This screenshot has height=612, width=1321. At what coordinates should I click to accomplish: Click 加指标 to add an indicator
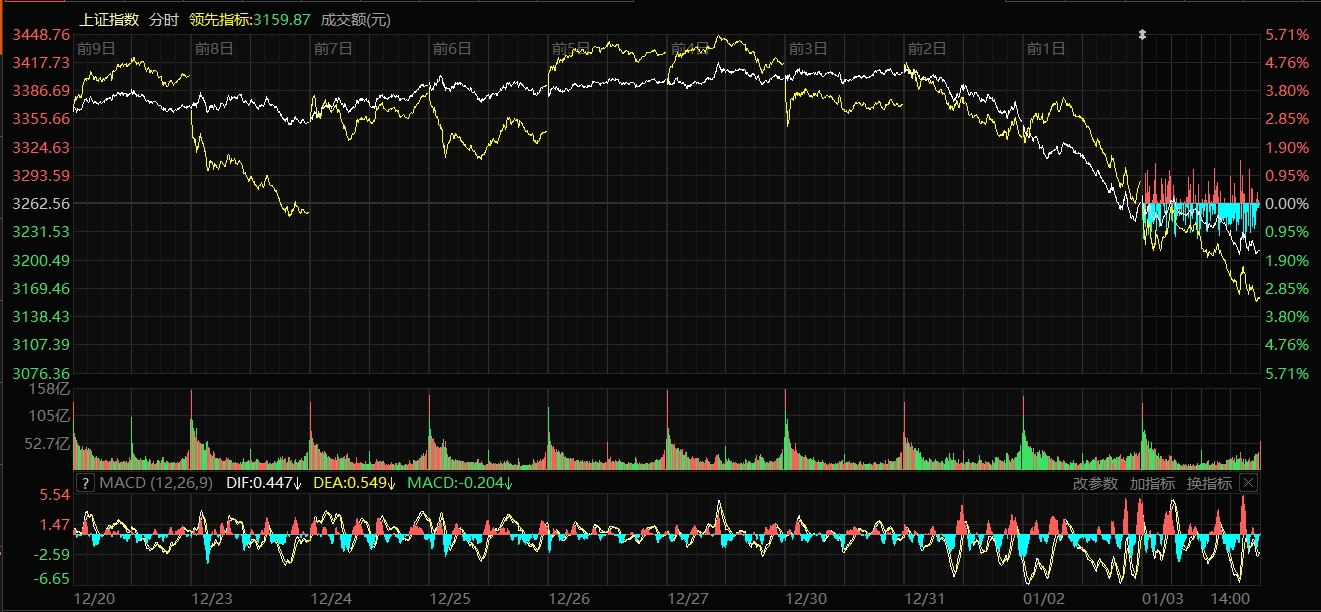1152,483
